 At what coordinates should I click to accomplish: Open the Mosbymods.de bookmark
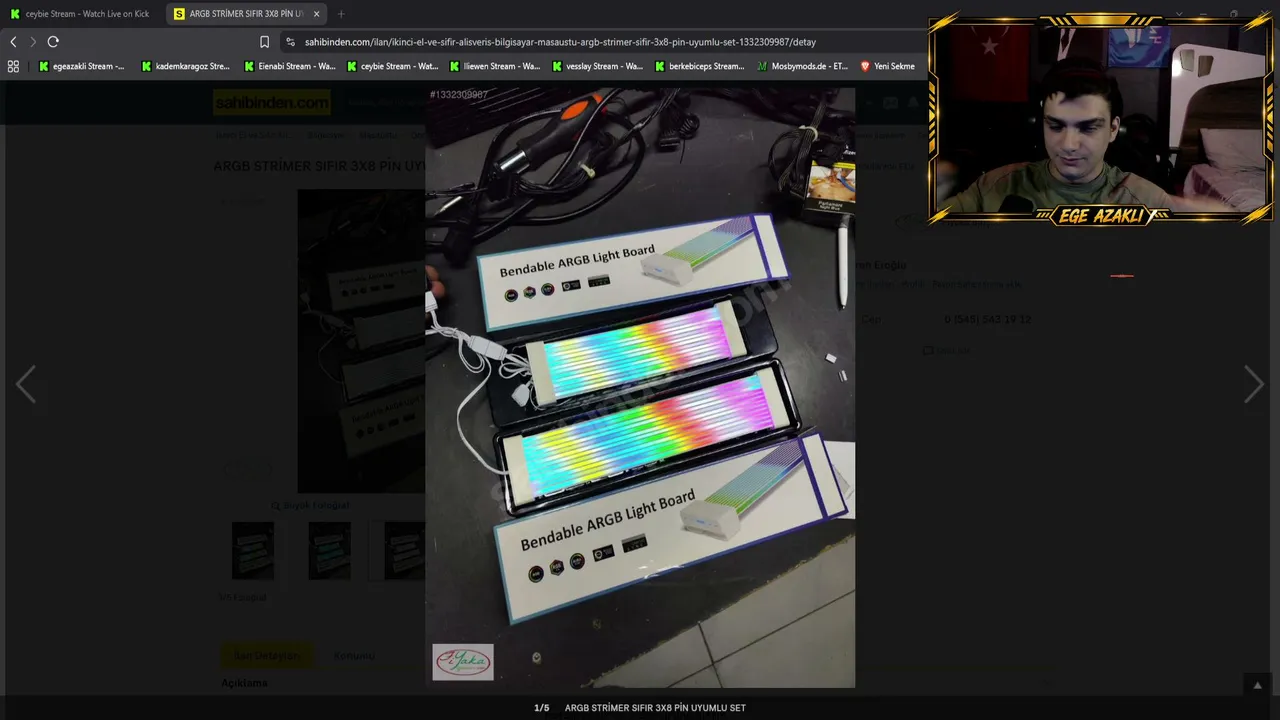point(803,66)
